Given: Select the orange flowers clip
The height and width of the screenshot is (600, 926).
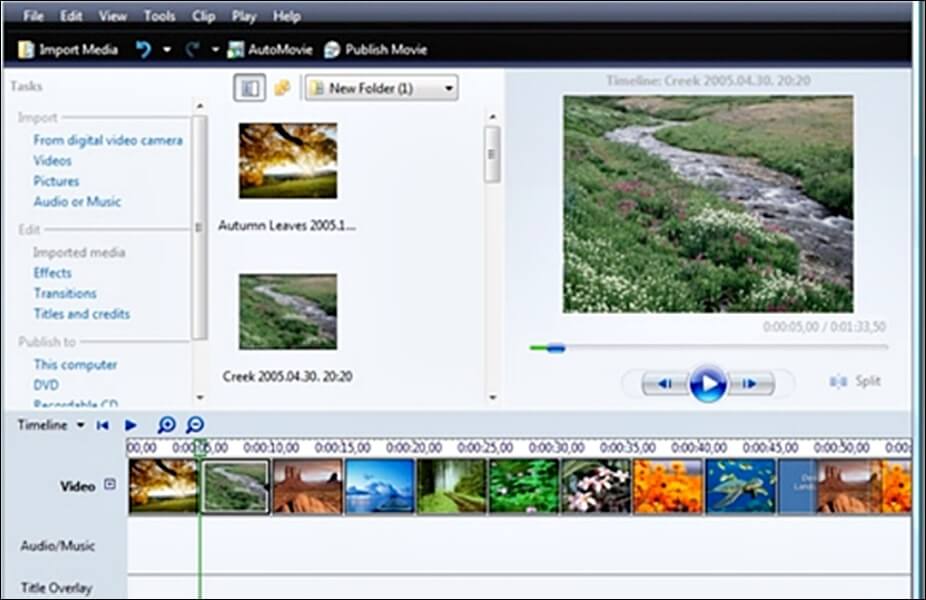Looking at the screenshot, I should [x=668, y=486].
